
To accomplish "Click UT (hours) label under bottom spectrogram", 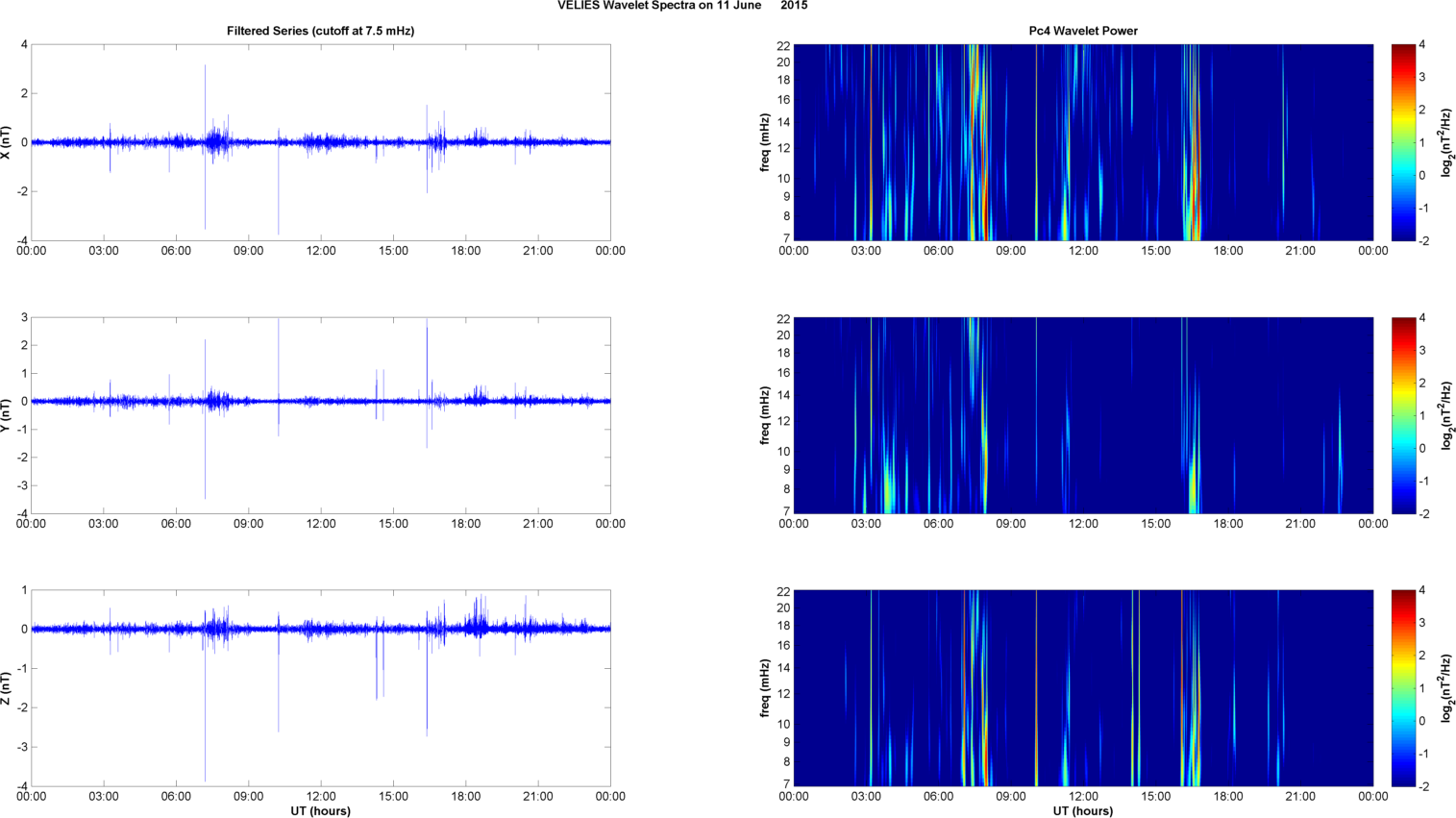I will (1083, 810).
